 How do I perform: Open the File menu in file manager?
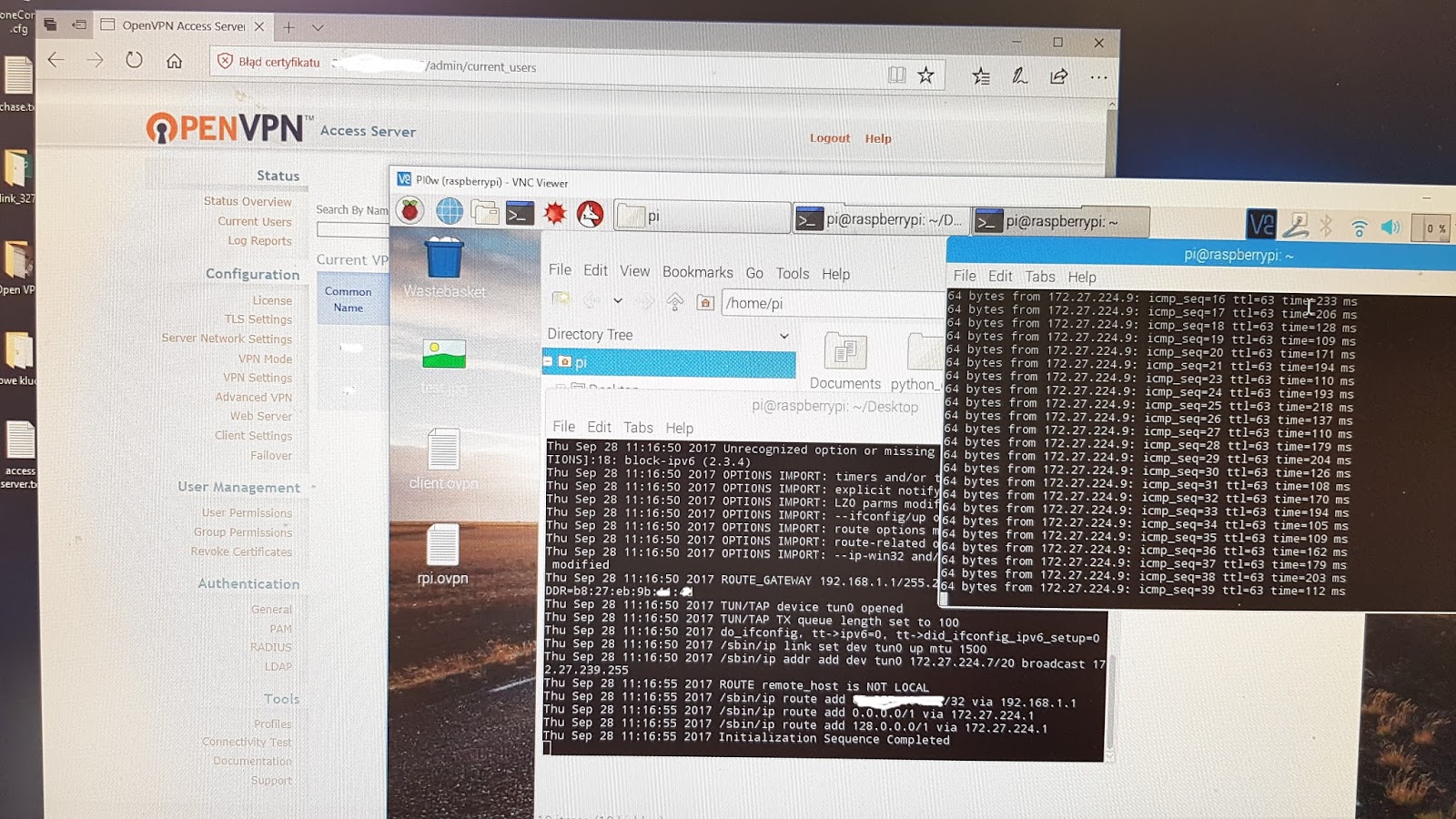tap(560, 269)
